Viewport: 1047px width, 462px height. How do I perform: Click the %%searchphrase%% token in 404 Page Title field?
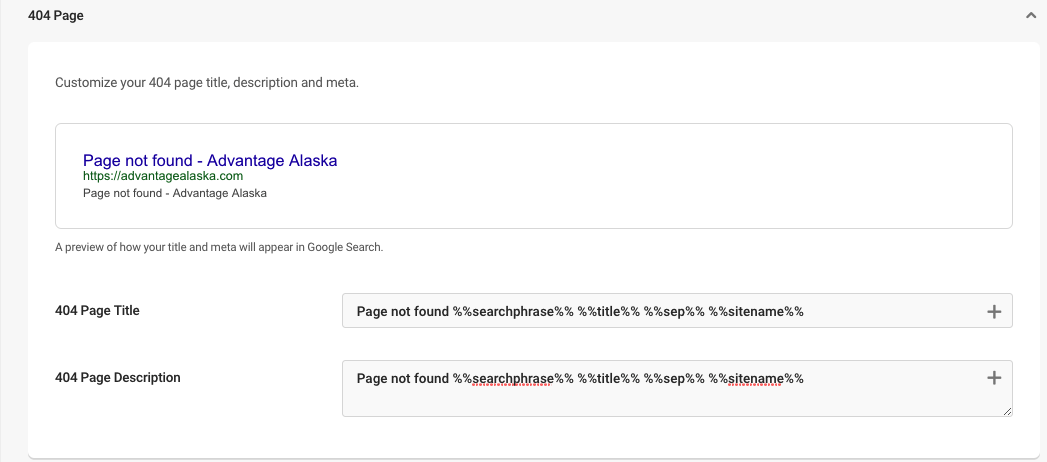pyautogui.click(x=513, y=311)
